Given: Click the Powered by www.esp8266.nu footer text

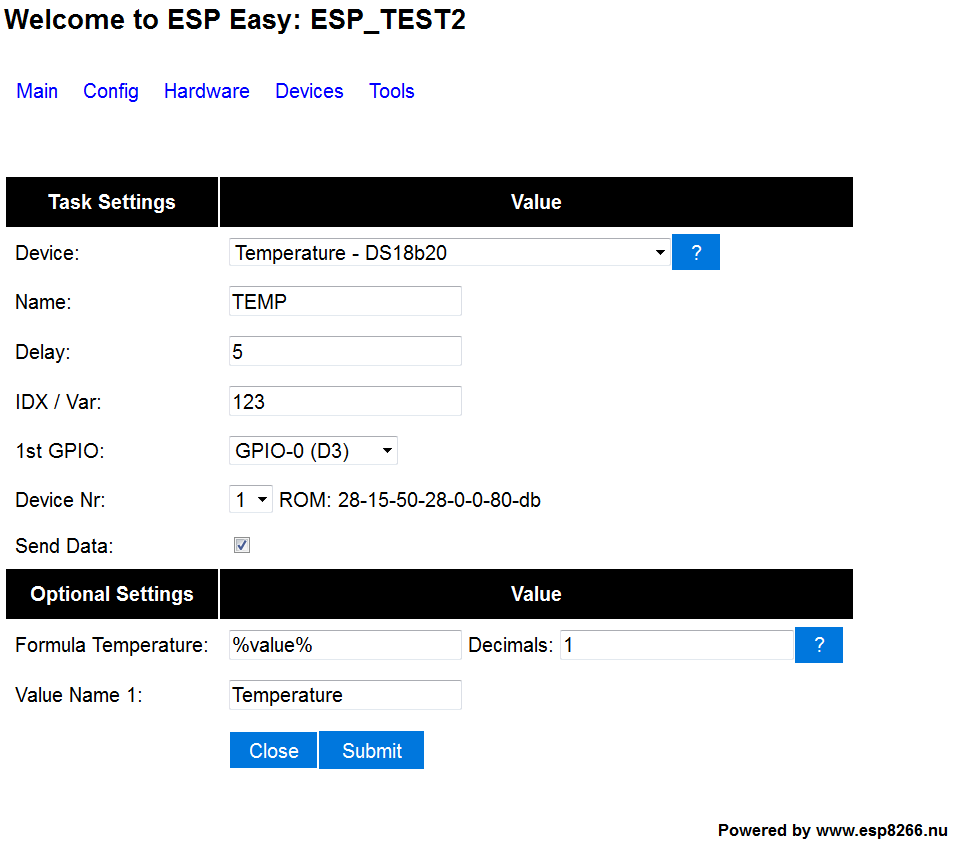Looking at the screenshot, I should point(832,830).
